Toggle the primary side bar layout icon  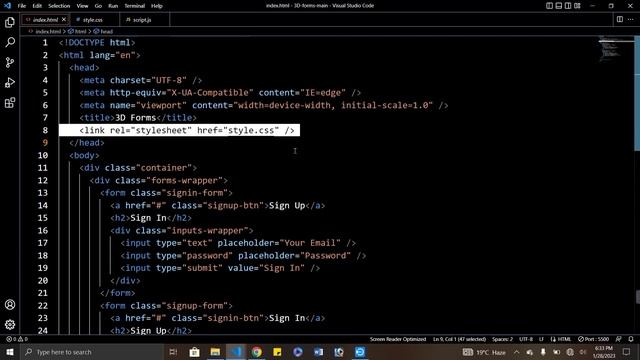click(x=549, y=6)
